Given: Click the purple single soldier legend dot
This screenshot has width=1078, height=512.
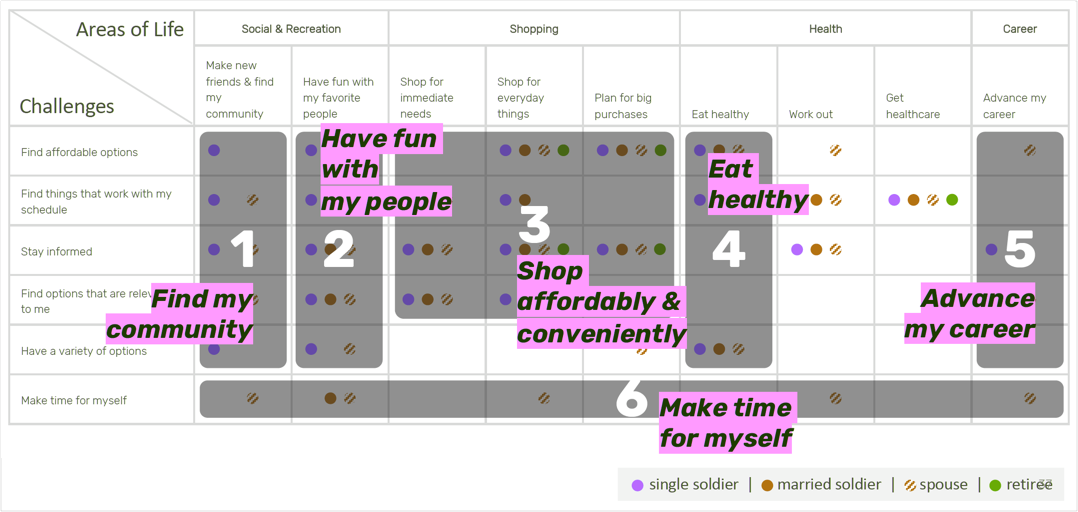Looking at the screenshot, I should coord(637,485).
